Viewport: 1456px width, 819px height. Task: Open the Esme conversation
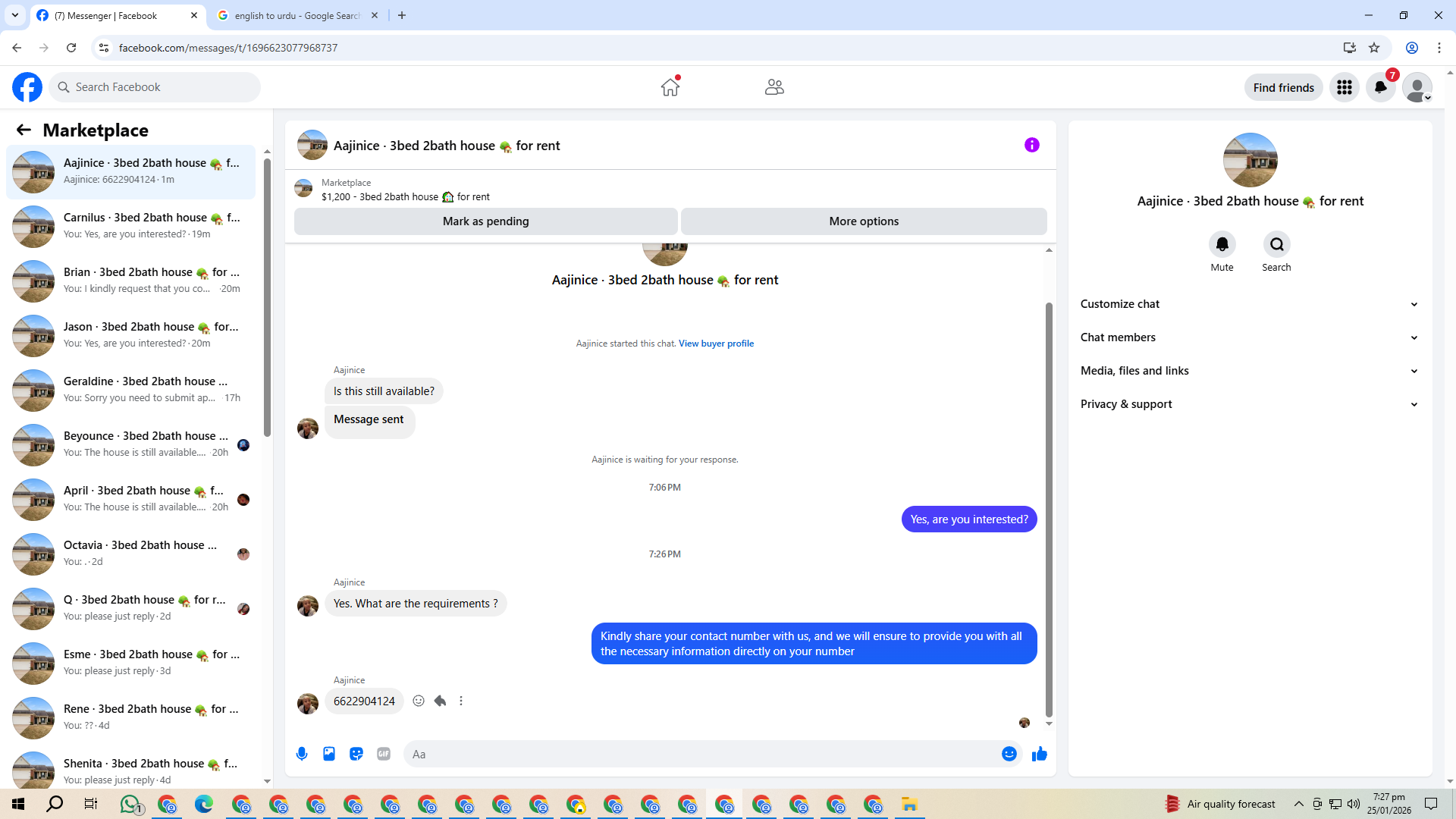[130, 663]
